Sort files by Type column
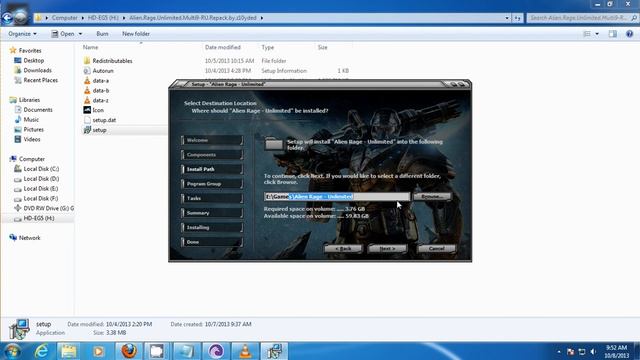Image resolution: width=640 pixels, height=360 pixels. click(267, 47)
